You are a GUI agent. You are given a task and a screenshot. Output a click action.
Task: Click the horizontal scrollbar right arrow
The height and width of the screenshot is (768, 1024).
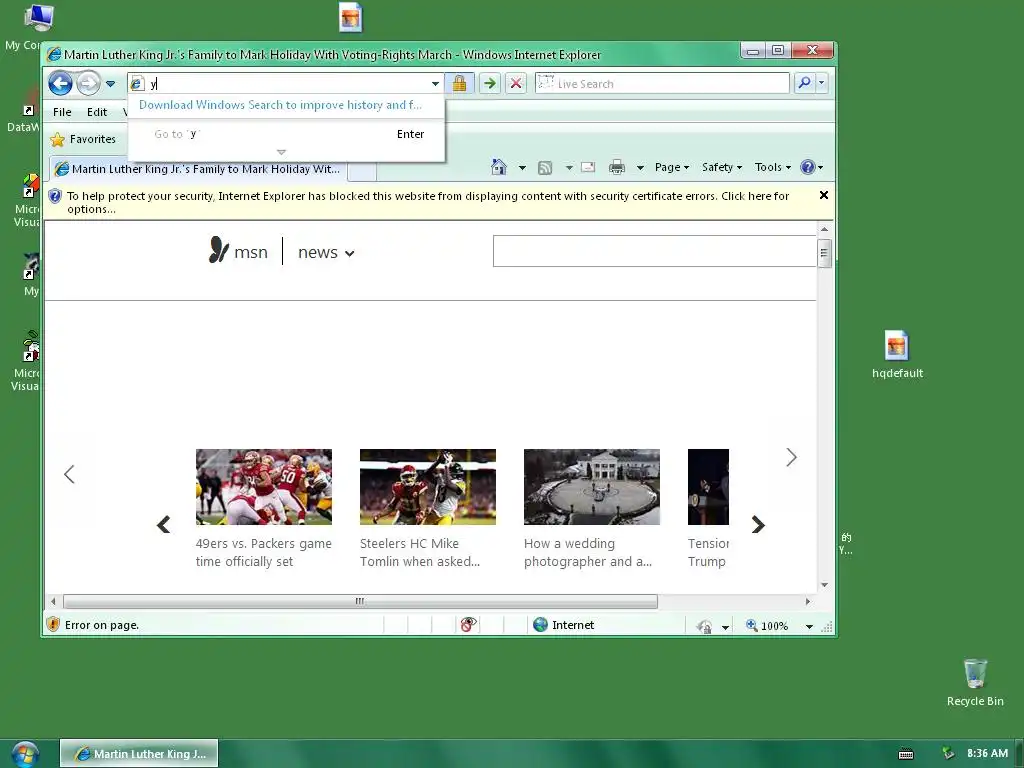click(x=808, y=601)
